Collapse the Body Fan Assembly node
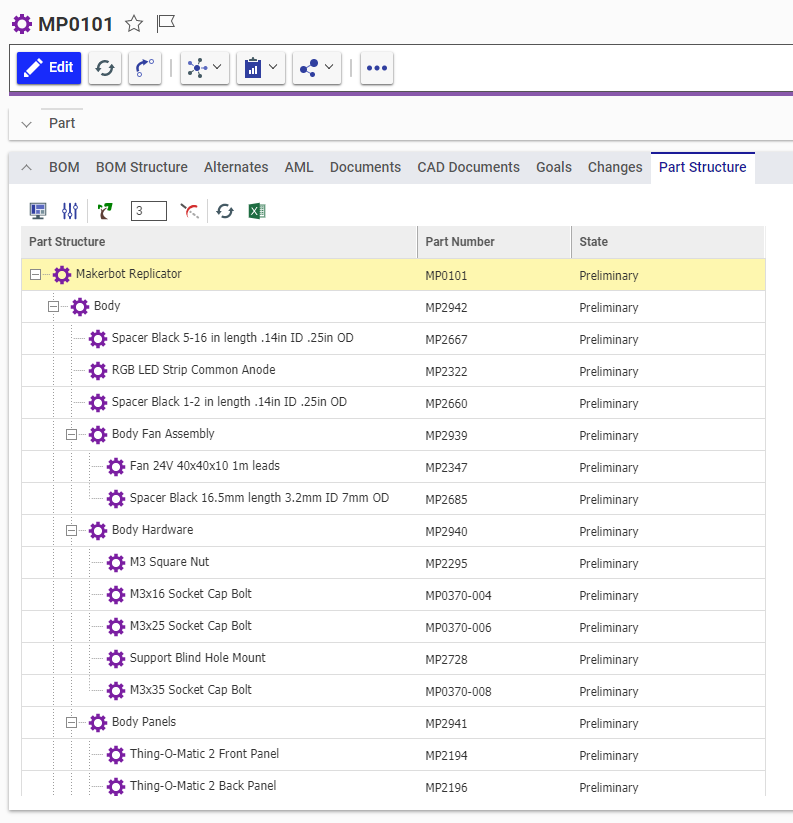The image size is (793, 823). [71, 435]
